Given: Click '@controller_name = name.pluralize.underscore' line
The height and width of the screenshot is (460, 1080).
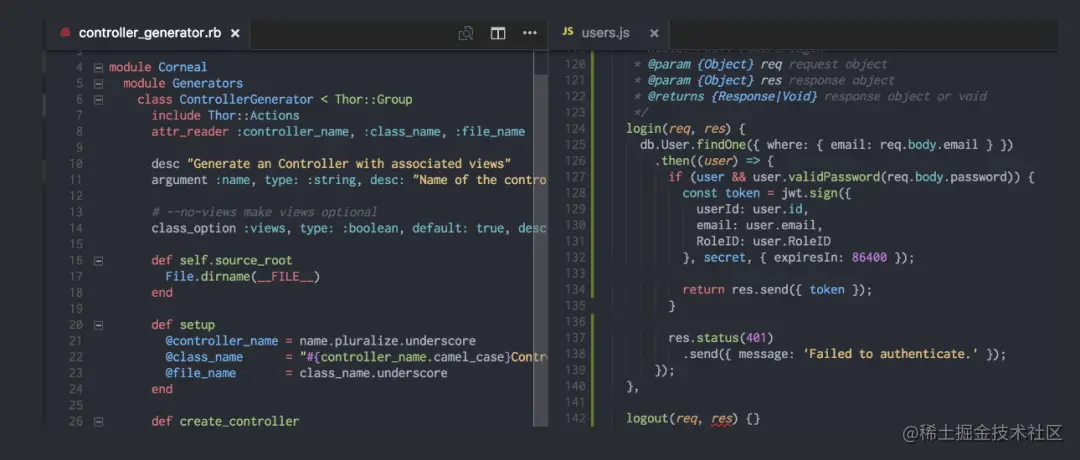Looking at the screenshot, I should coord(321,341).
